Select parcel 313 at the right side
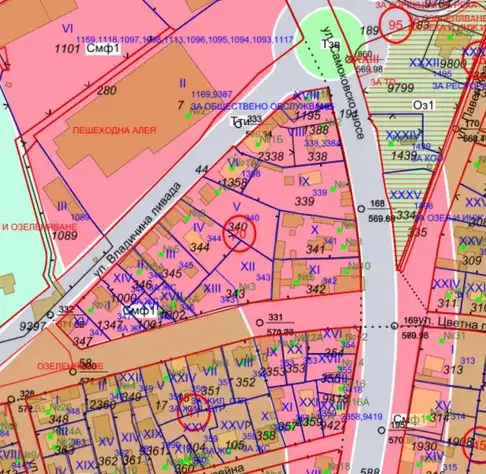The image size is (486, 474). [453, 369]
